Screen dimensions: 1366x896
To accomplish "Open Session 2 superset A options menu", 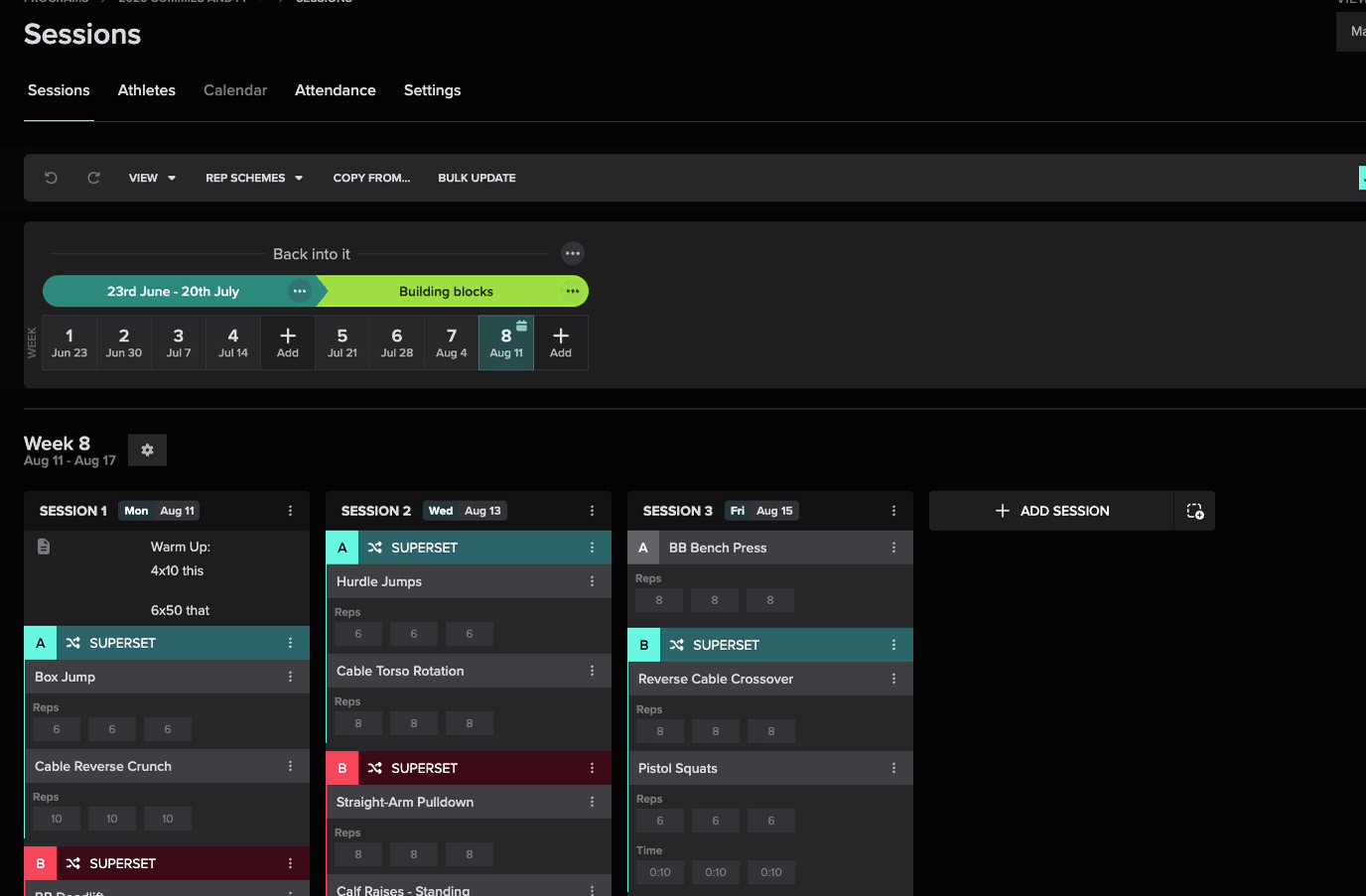I will point(592,548).
